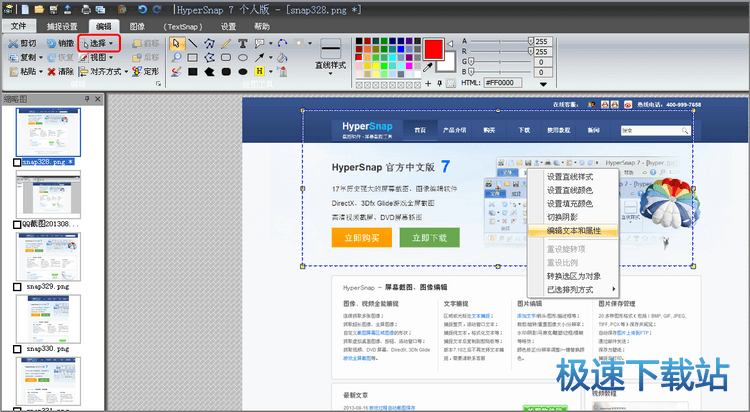
Task: Swap foreground and background colors arrow
Action: coord(450,44)
